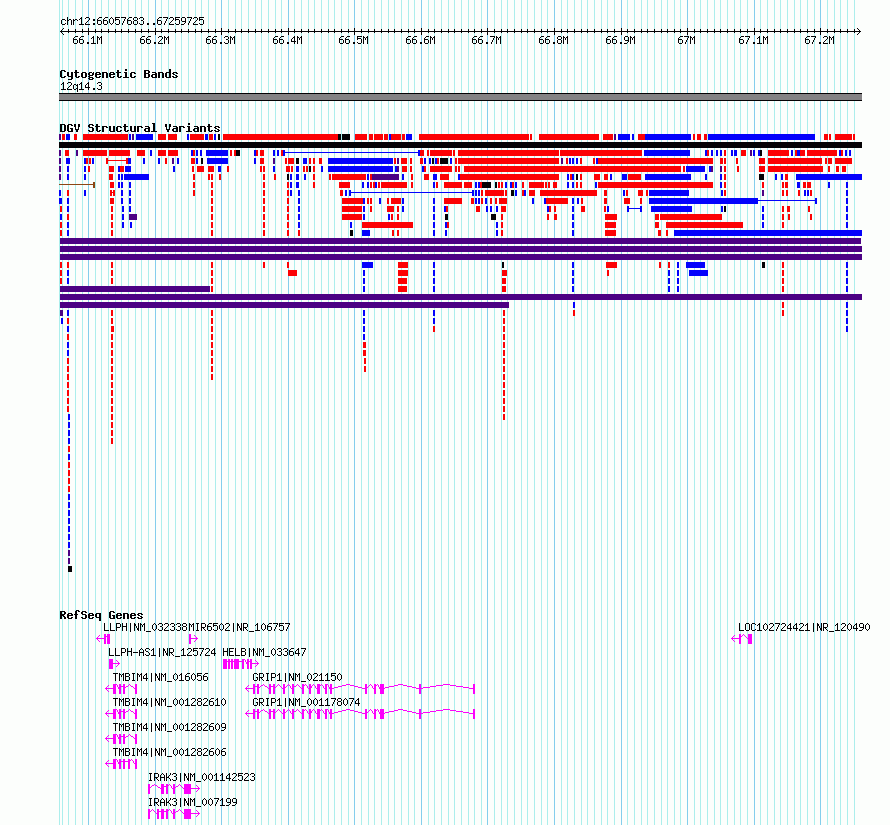Image resolution: width=890 pixels, height=825 pixels.
Task: Select GRIP1|NM_021150 transcript label
Action: coord(297,677)
